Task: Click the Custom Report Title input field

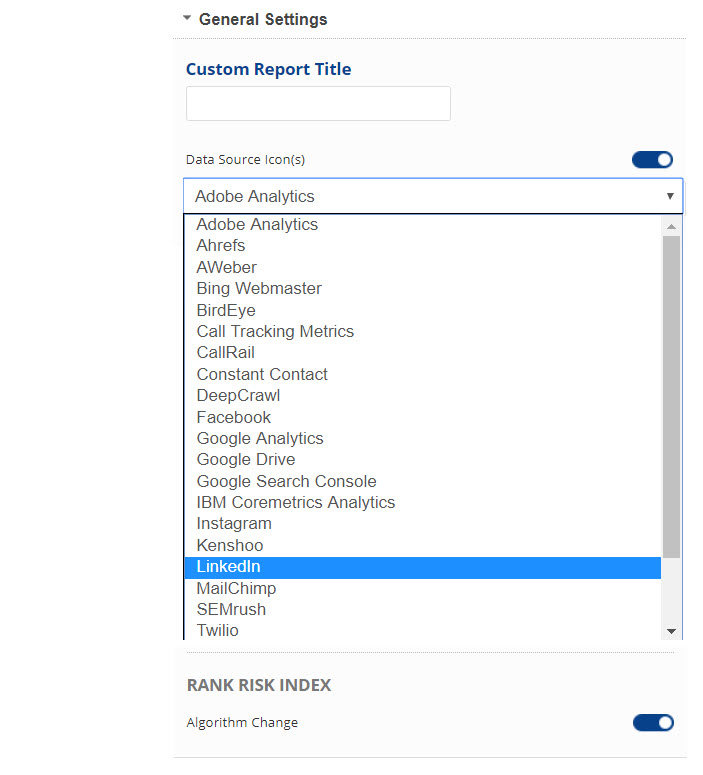Action: (x=318, y=104)
